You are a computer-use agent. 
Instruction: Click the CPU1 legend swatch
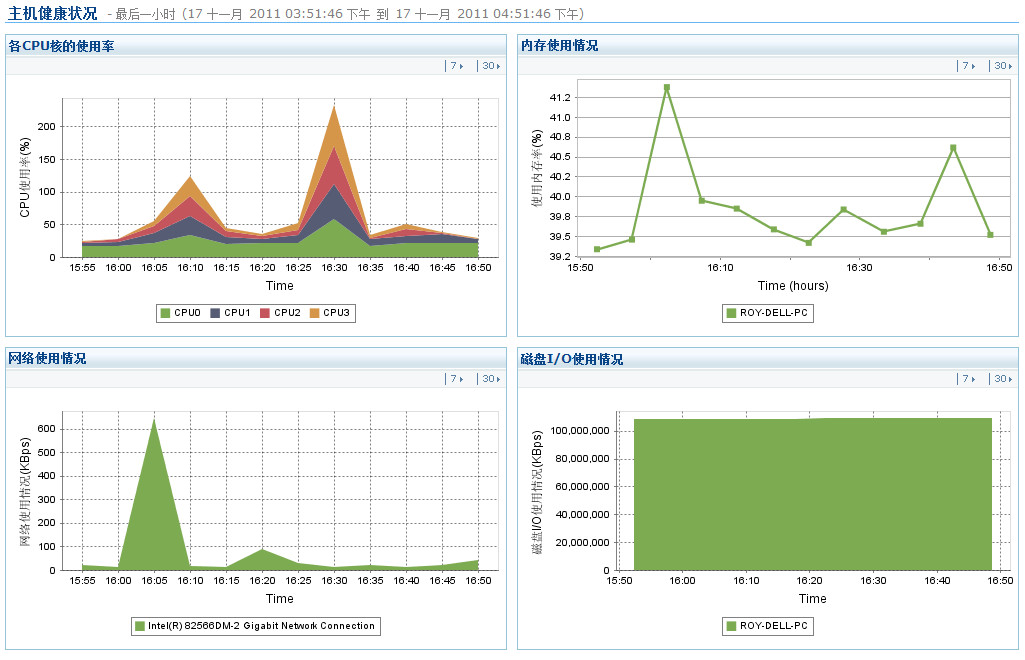pos(215,313)
